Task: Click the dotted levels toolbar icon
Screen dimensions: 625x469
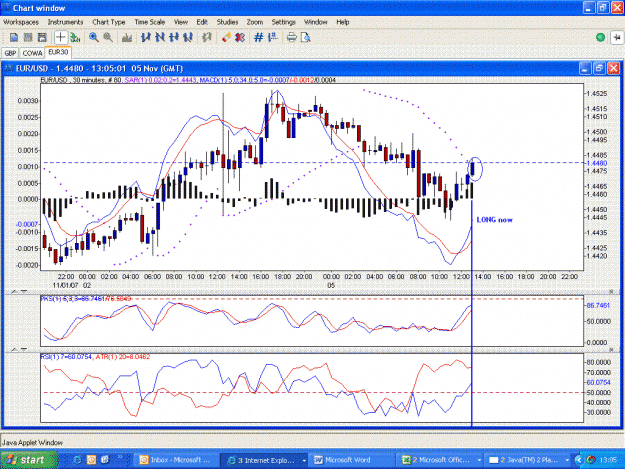Action: pos(273,37)
